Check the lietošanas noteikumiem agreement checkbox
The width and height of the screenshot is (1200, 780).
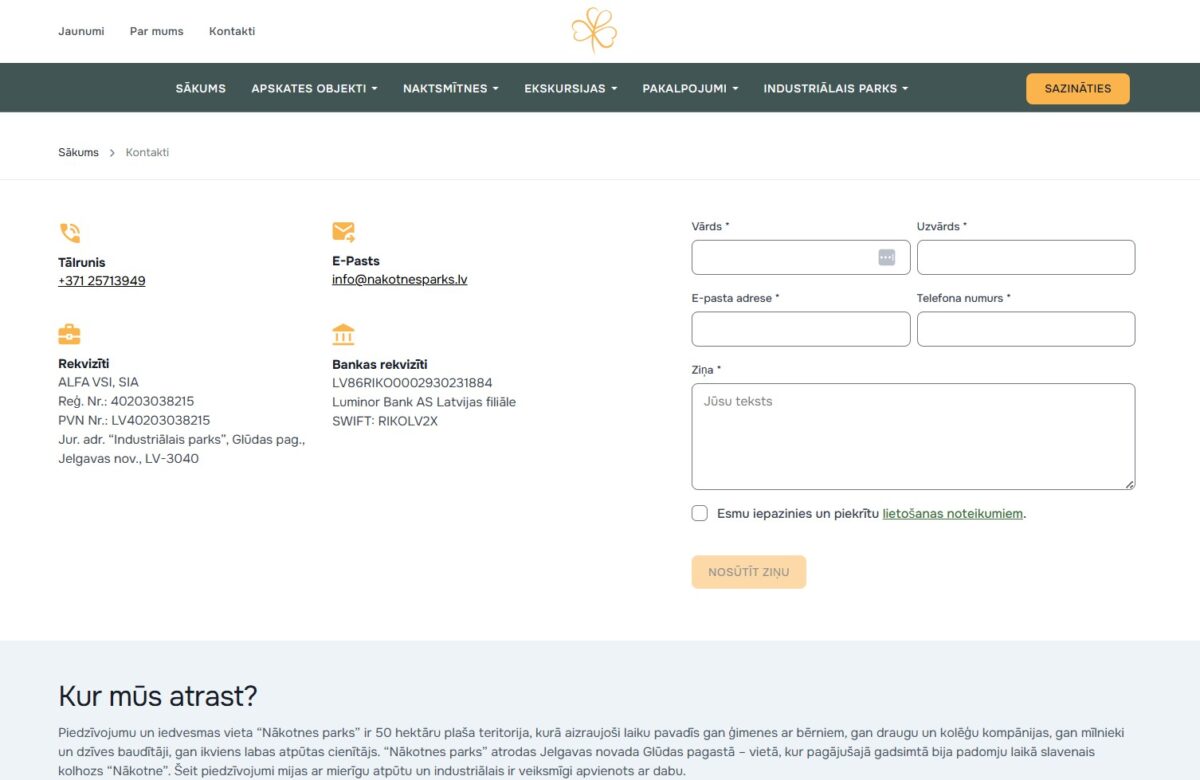[700, 513]
